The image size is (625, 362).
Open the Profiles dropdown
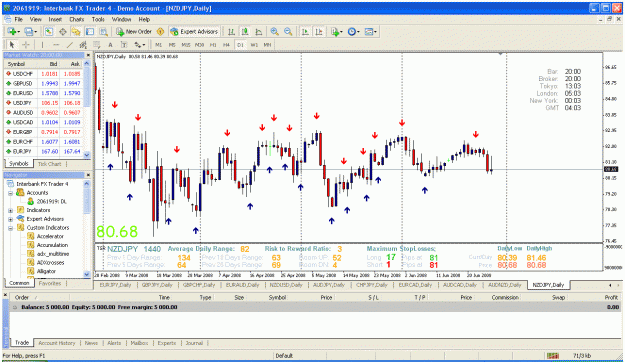point(31,31)
